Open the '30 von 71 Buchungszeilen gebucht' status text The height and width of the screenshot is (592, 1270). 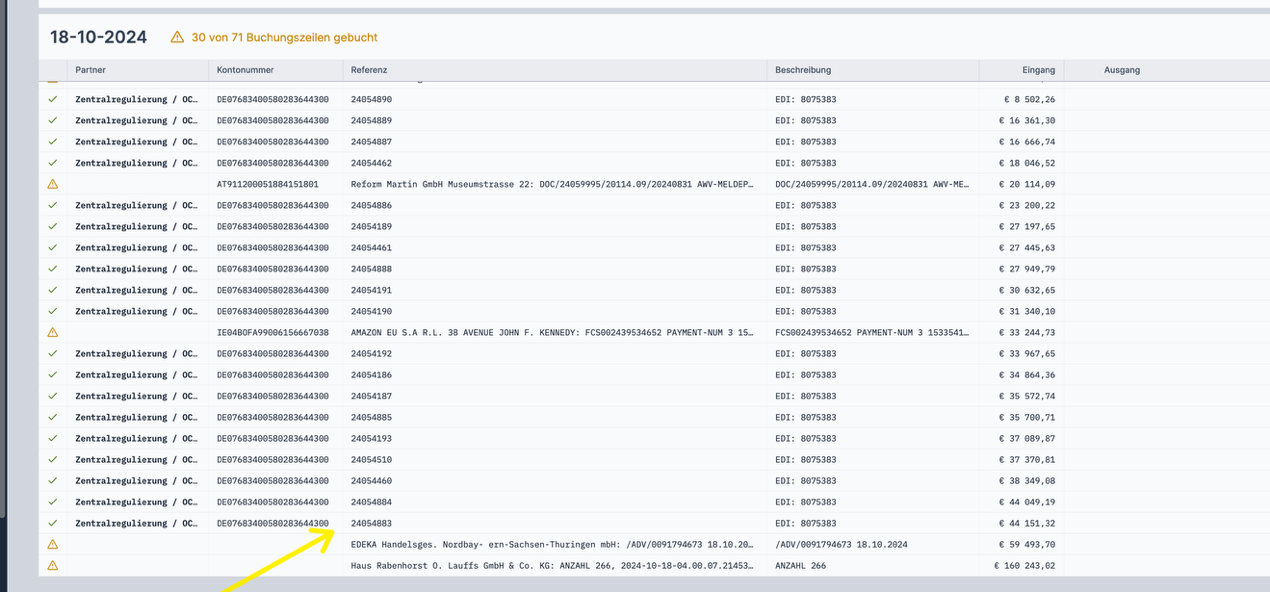[284, 37]
